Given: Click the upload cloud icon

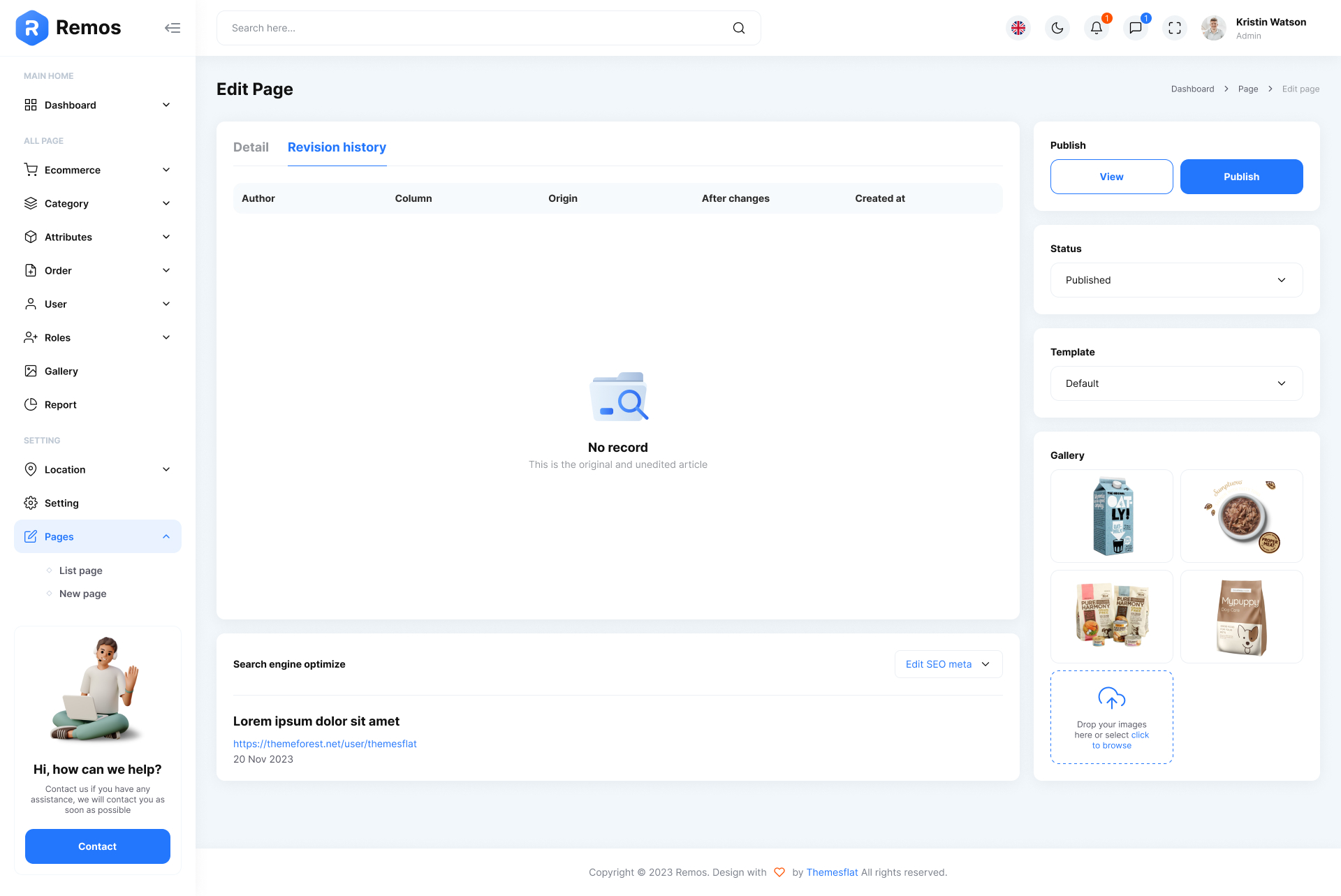Looking at the screenshot, I should point(1111,698).
